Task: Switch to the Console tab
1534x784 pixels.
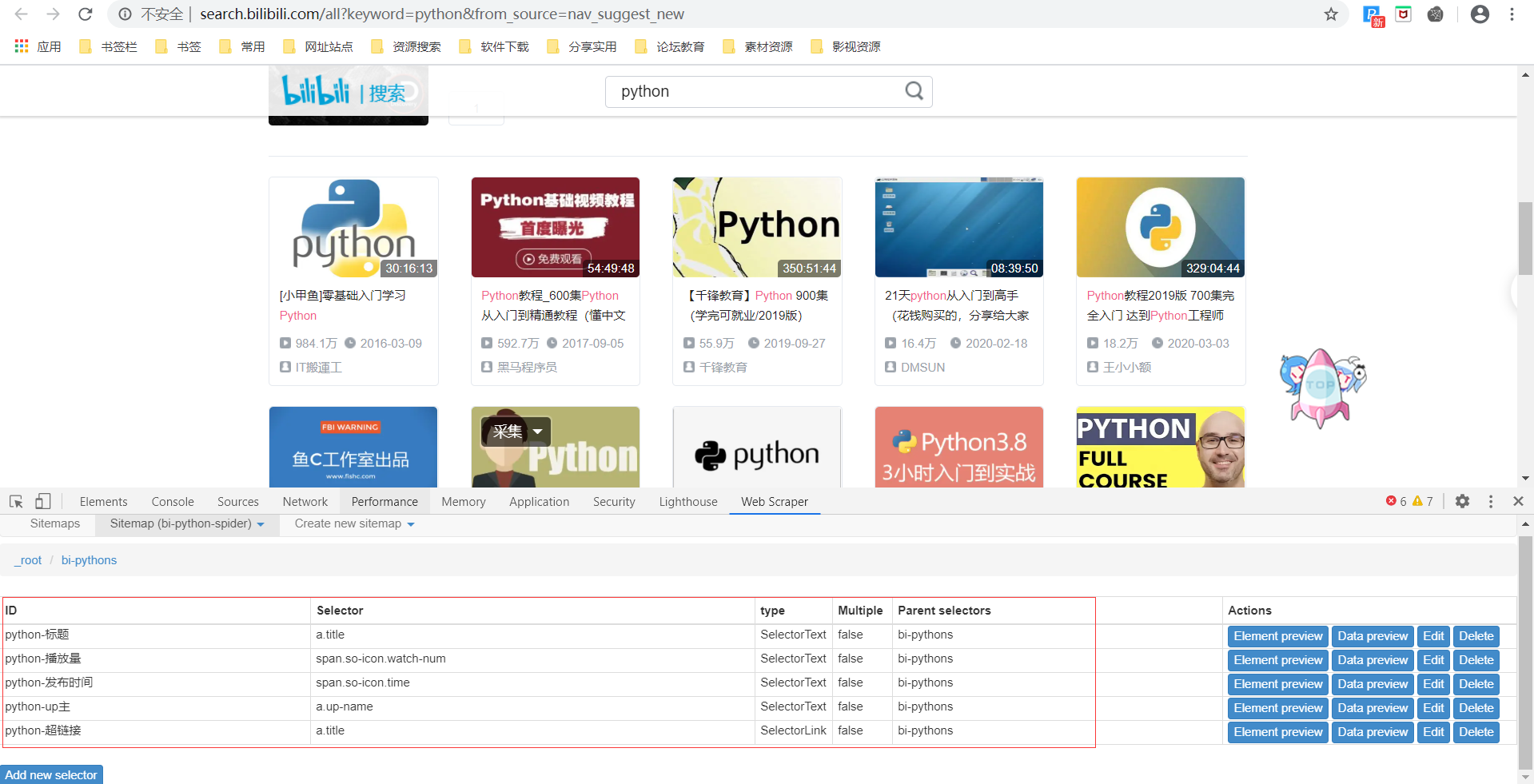Action: coord(173,502)
